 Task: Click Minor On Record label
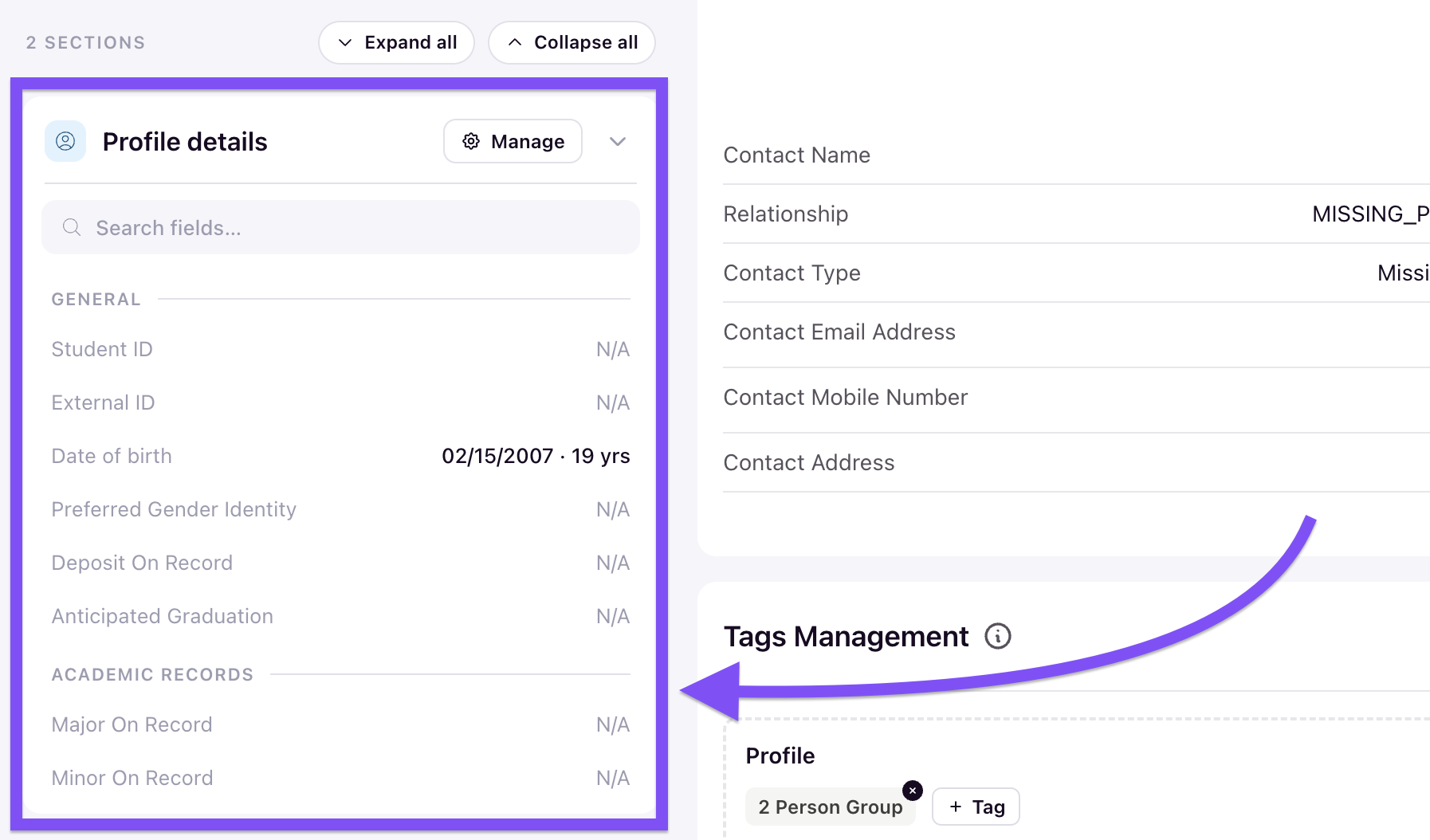(132, 778)
